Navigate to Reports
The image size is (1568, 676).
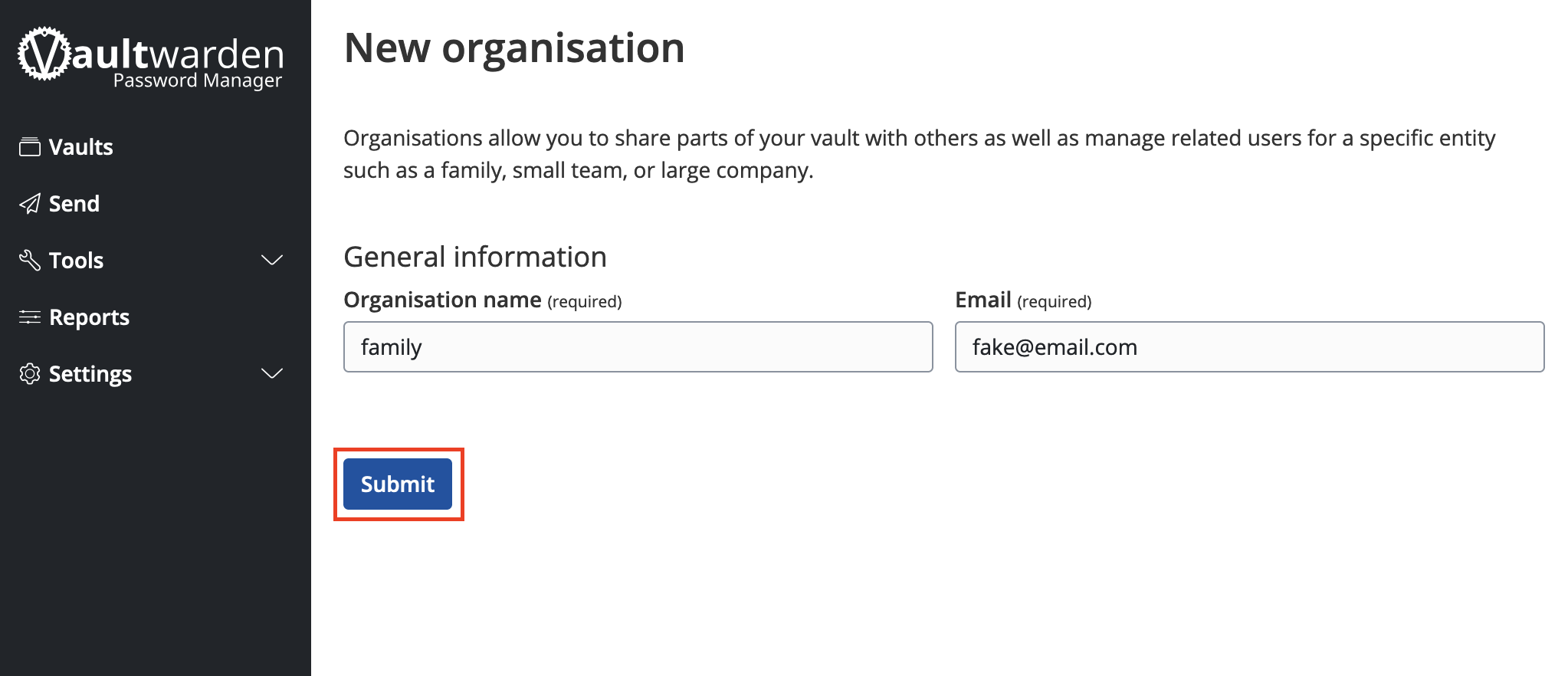tap(89, 317)
